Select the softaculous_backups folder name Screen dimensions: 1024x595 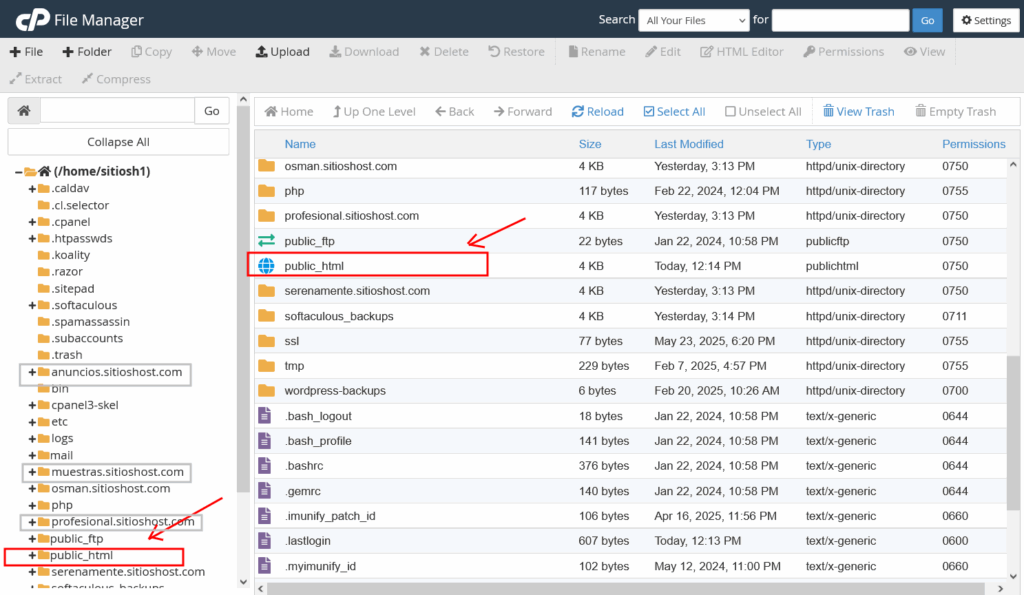(x=339, y=316)
